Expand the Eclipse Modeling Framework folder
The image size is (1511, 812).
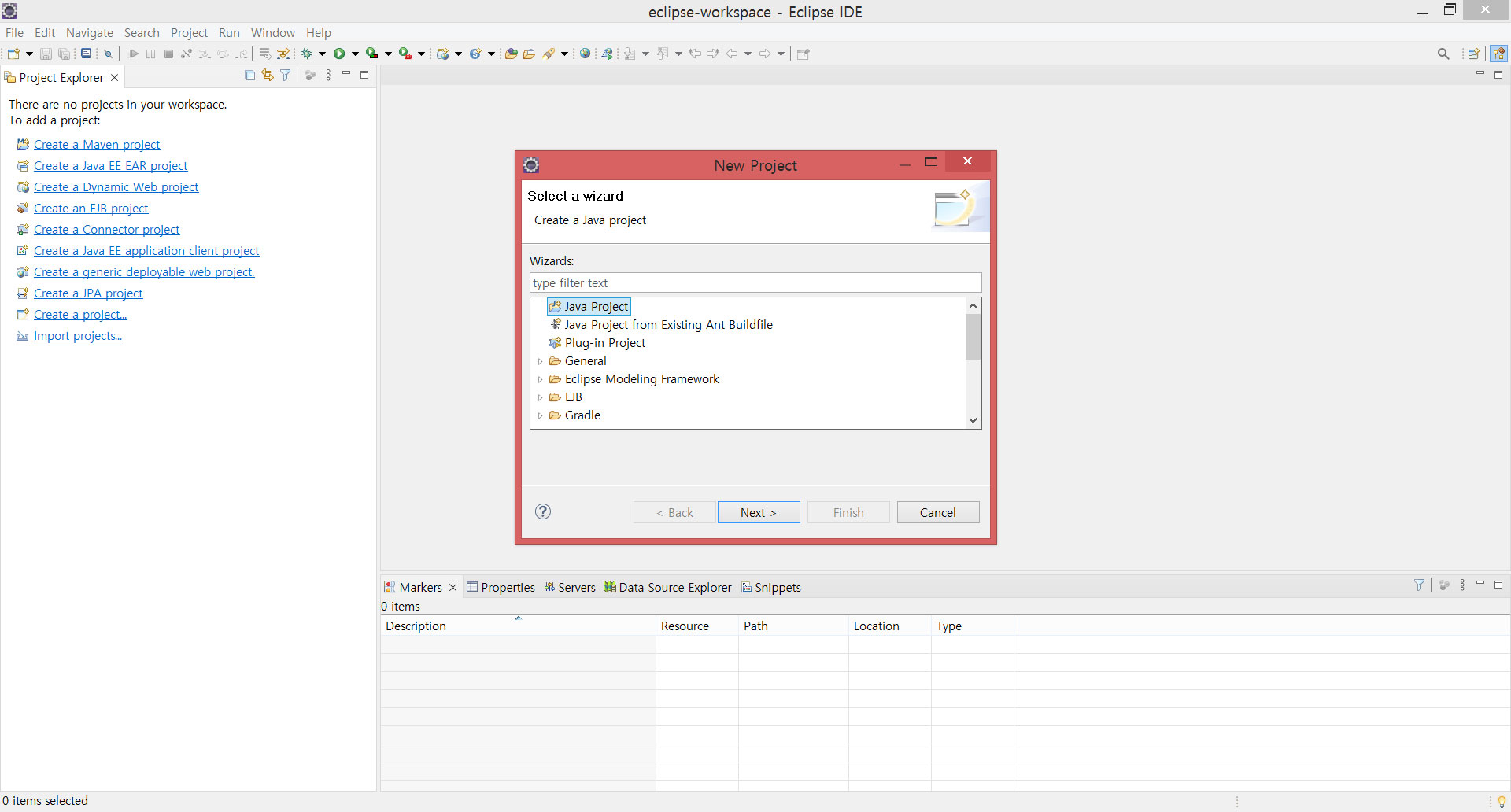541,380
